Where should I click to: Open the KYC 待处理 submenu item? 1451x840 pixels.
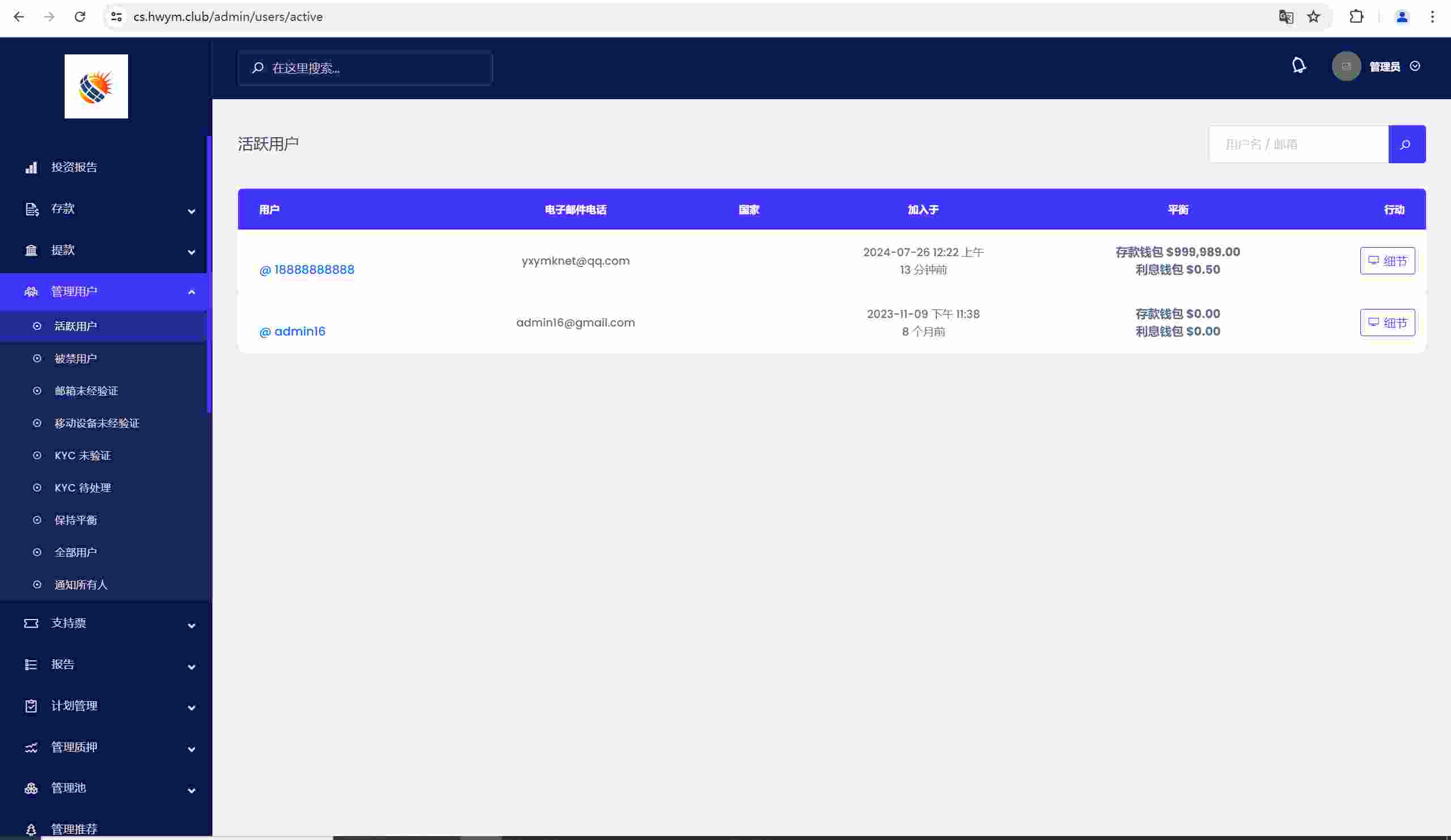82,487
